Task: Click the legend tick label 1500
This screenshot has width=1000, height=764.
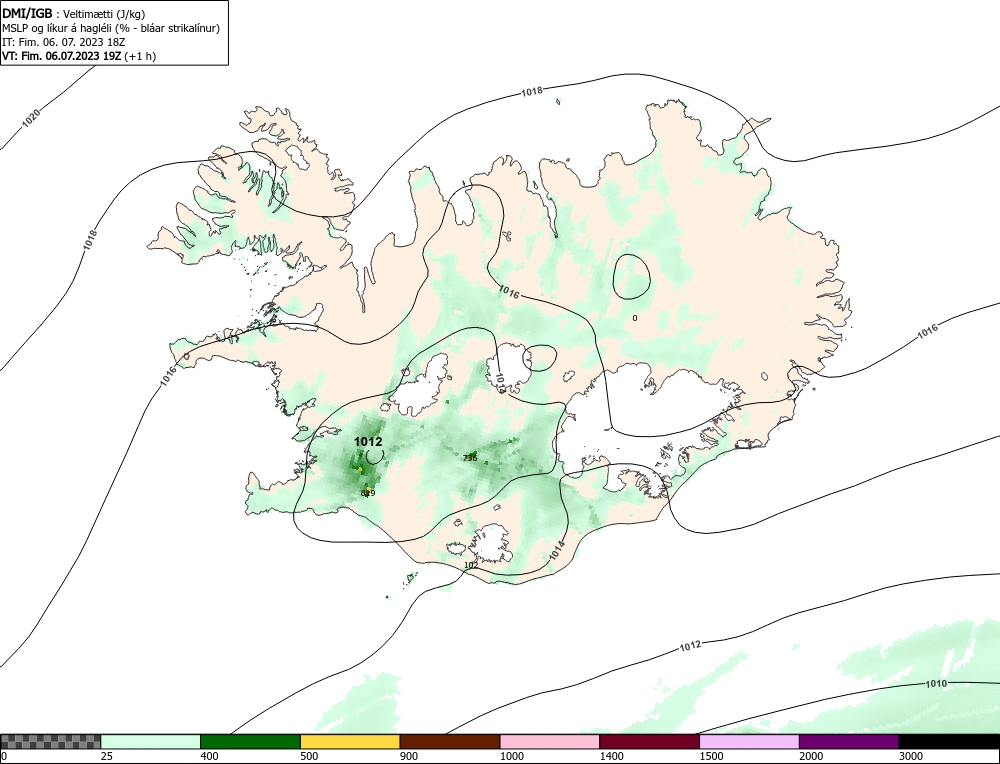Action: click(711, 756)
